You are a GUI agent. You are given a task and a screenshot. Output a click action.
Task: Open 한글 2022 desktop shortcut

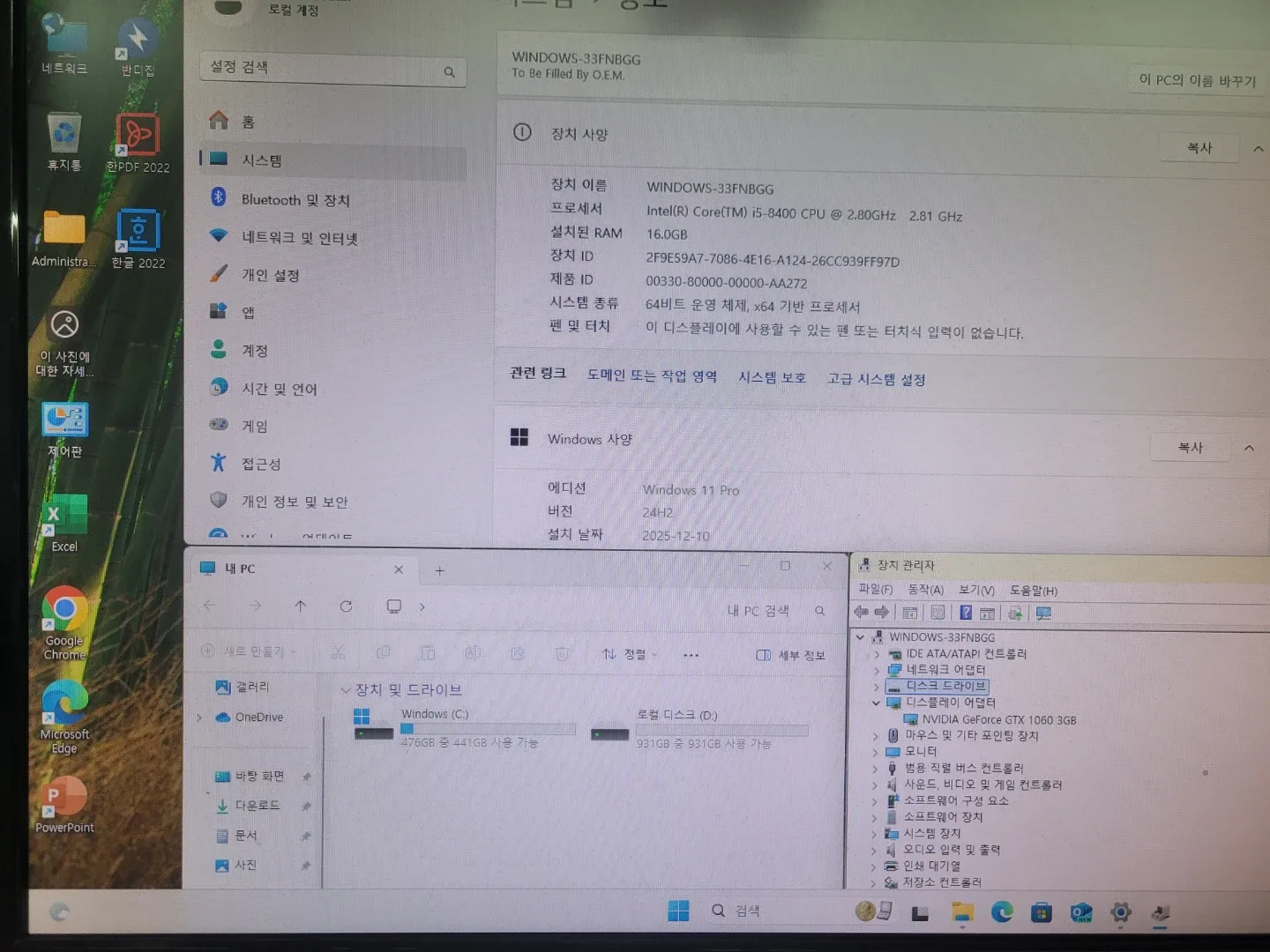[138, 240]
